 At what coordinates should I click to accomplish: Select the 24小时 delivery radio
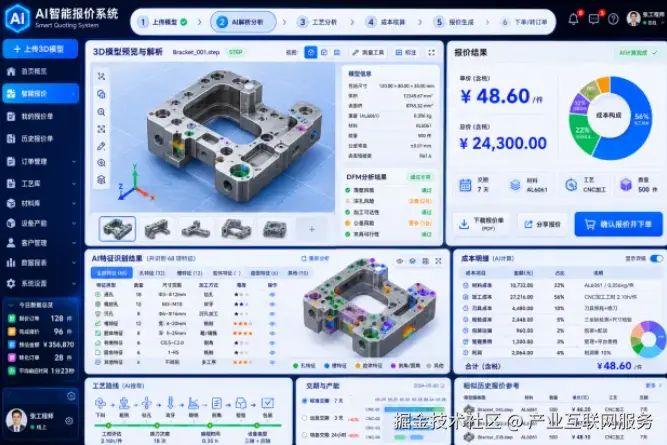pos(305,435)
